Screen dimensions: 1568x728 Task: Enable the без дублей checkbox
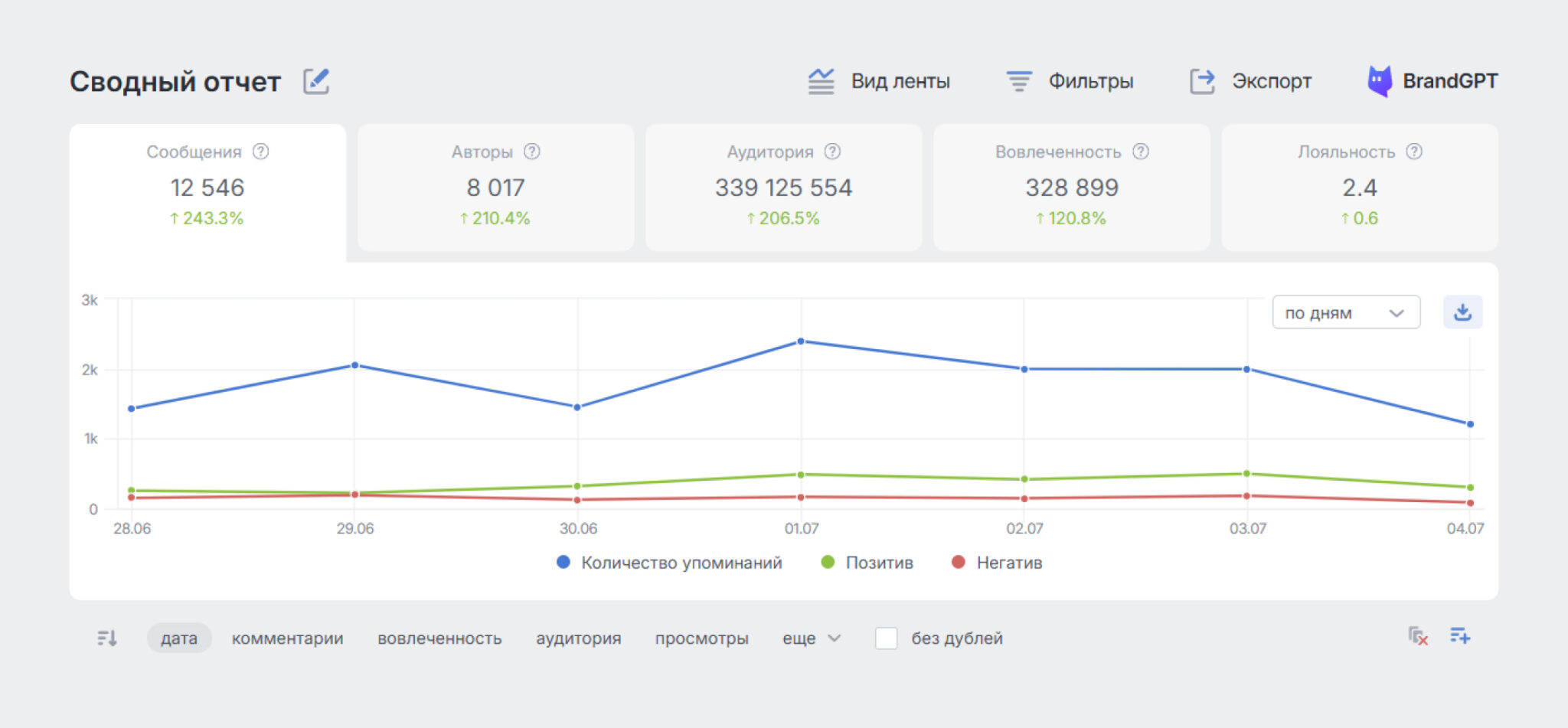click(886, 638)
